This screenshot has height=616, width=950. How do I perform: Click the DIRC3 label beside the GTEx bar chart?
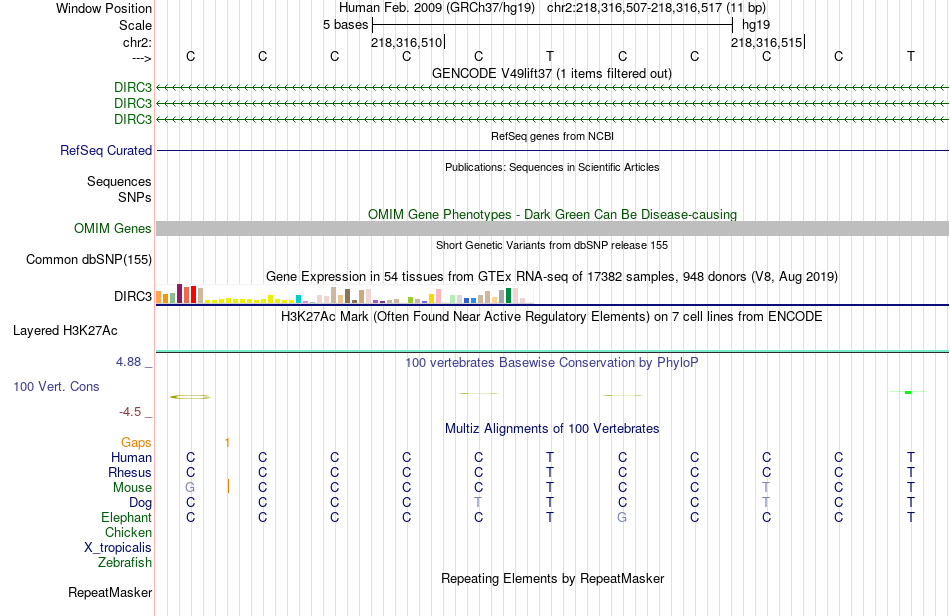(133, 296)
